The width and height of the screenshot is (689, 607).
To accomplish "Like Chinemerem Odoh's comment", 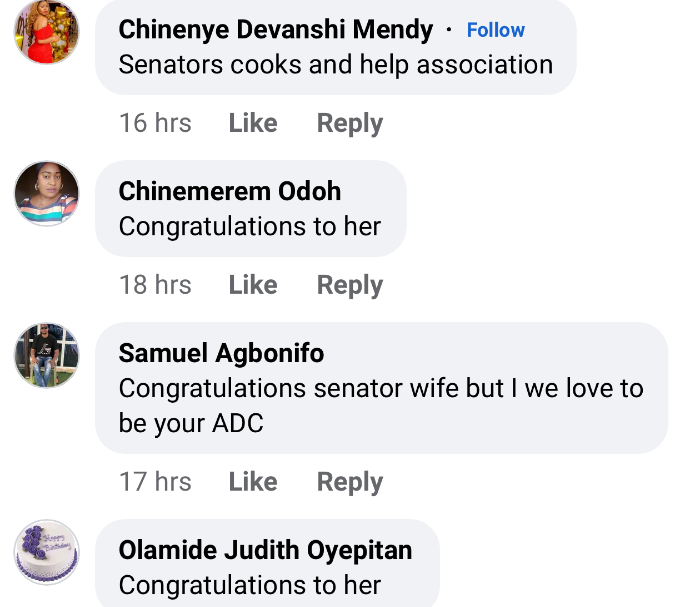I will coord(252,285).
